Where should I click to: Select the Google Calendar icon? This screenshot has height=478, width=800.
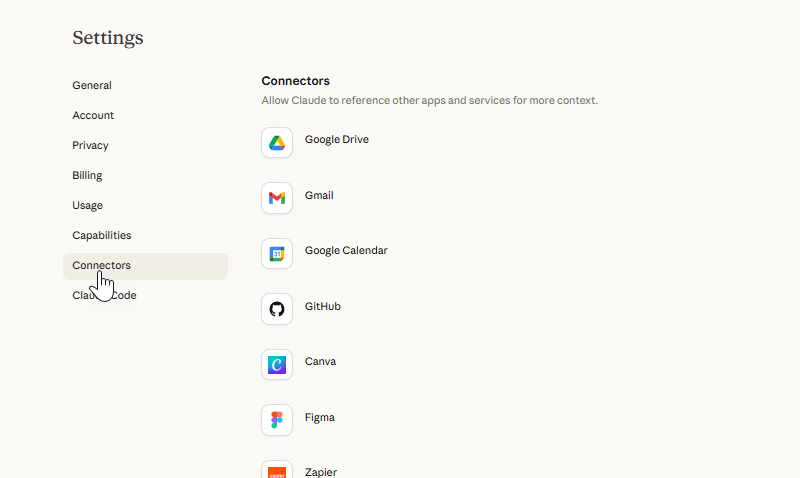[277, 254]
